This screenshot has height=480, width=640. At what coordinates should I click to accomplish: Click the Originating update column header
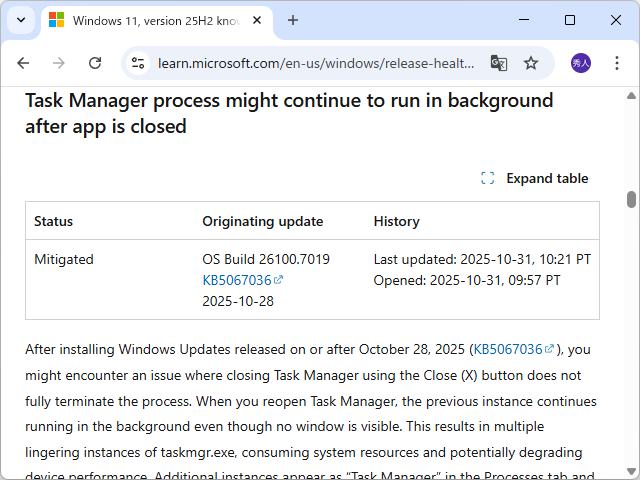262,221
